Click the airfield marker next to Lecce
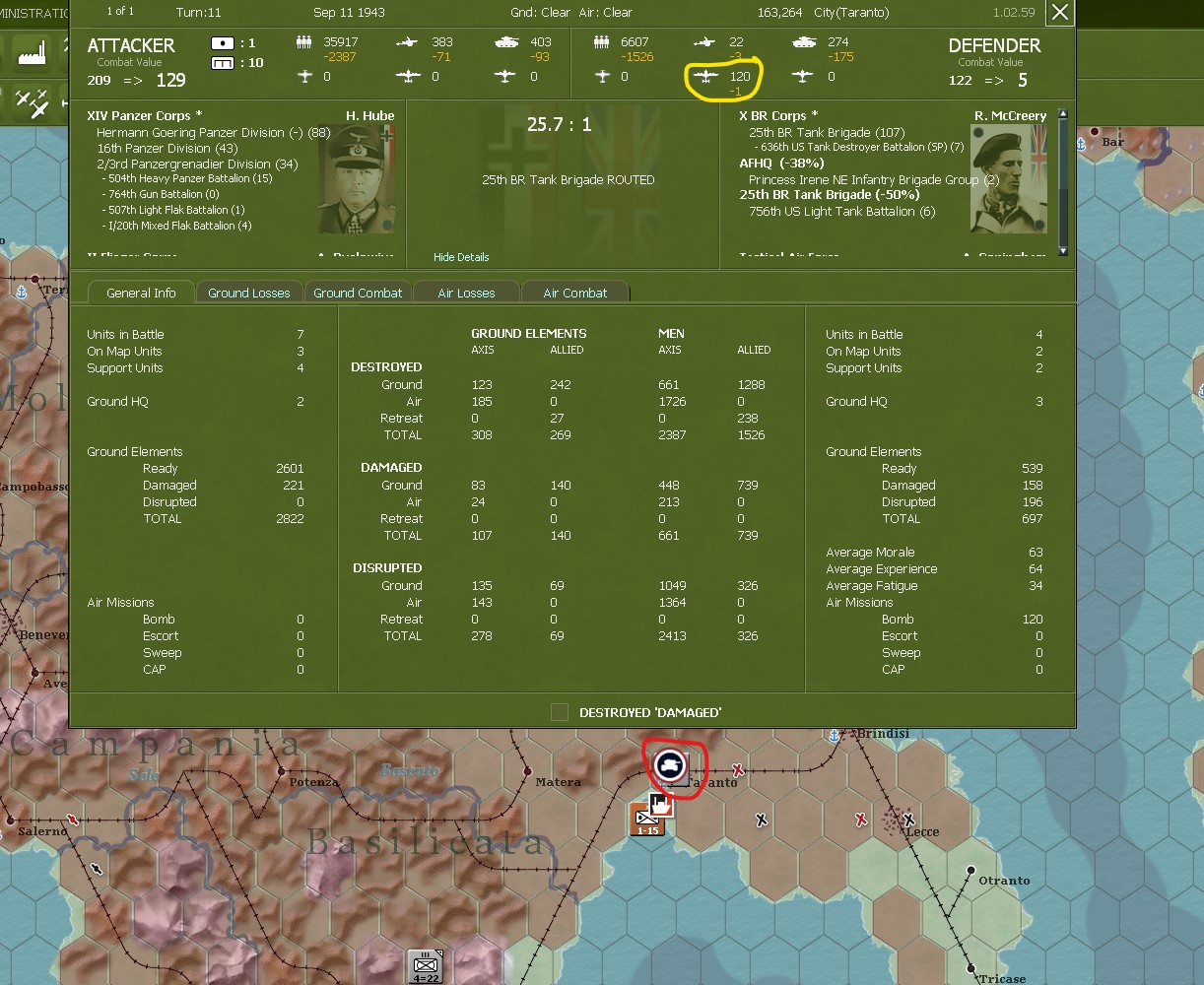This screenshot has width=1204, height=985. (908, 820)
